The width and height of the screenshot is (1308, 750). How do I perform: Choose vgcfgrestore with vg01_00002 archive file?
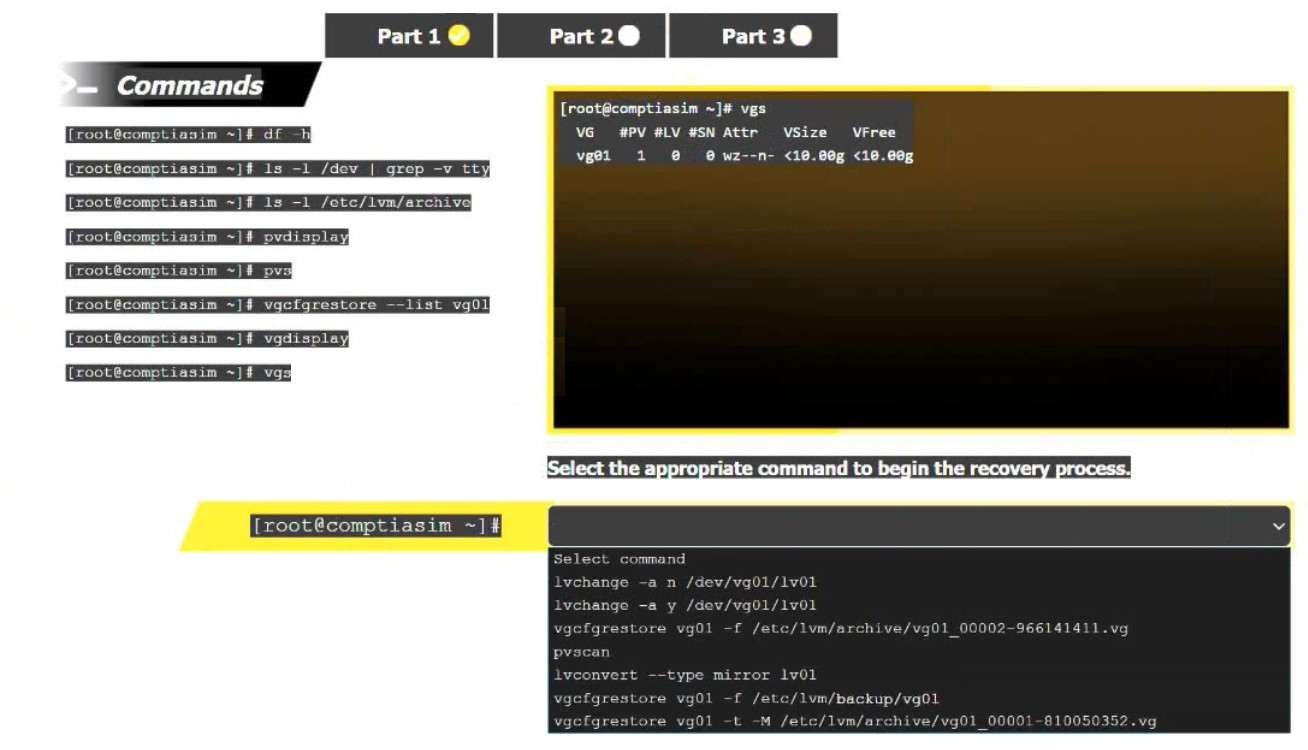[840, 629]
